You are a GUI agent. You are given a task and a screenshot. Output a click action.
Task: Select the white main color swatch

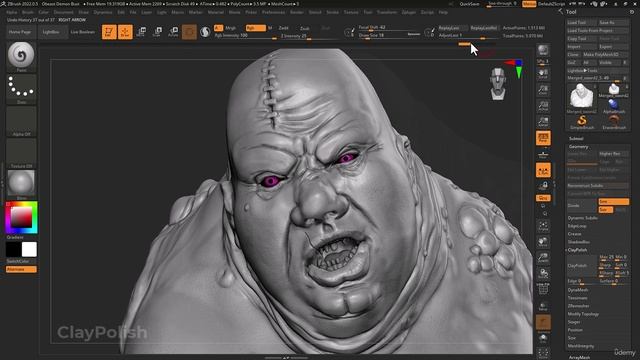tap(29, 249)
